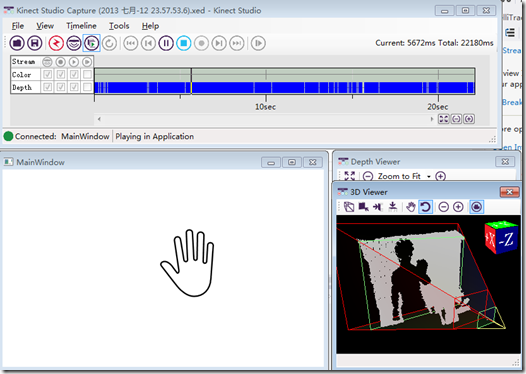Open the File menu
The width and height of the screenshot is (526, 374).
point(18,26)
